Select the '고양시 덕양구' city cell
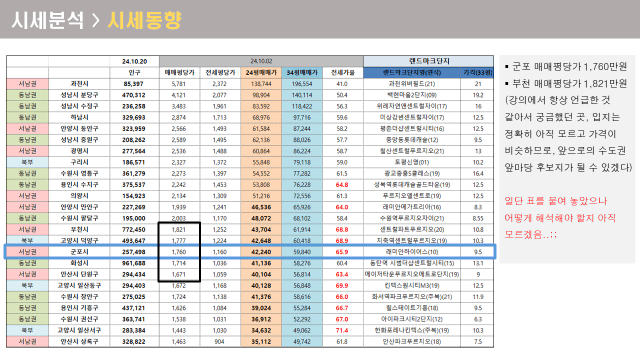The width and height of the screenshot is (640, 360). tap(79, 240)
